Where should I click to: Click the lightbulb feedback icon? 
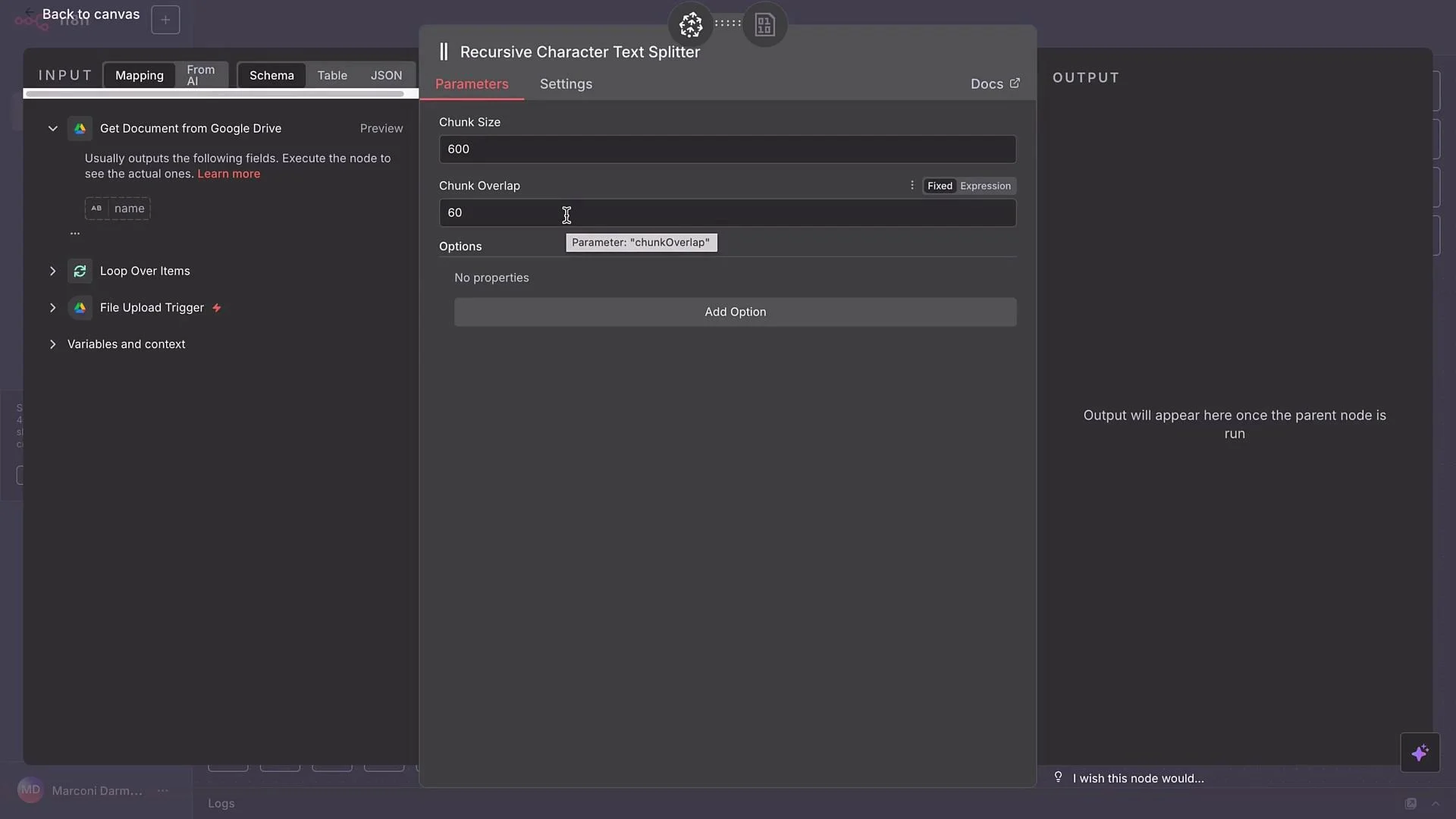tap(1058, 777)
